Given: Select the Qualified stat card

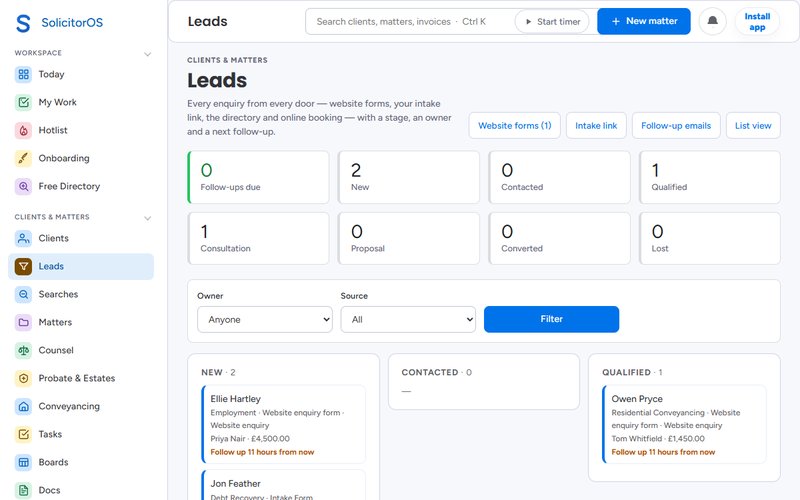Looking at the screenshot, I should click(710, 177).
